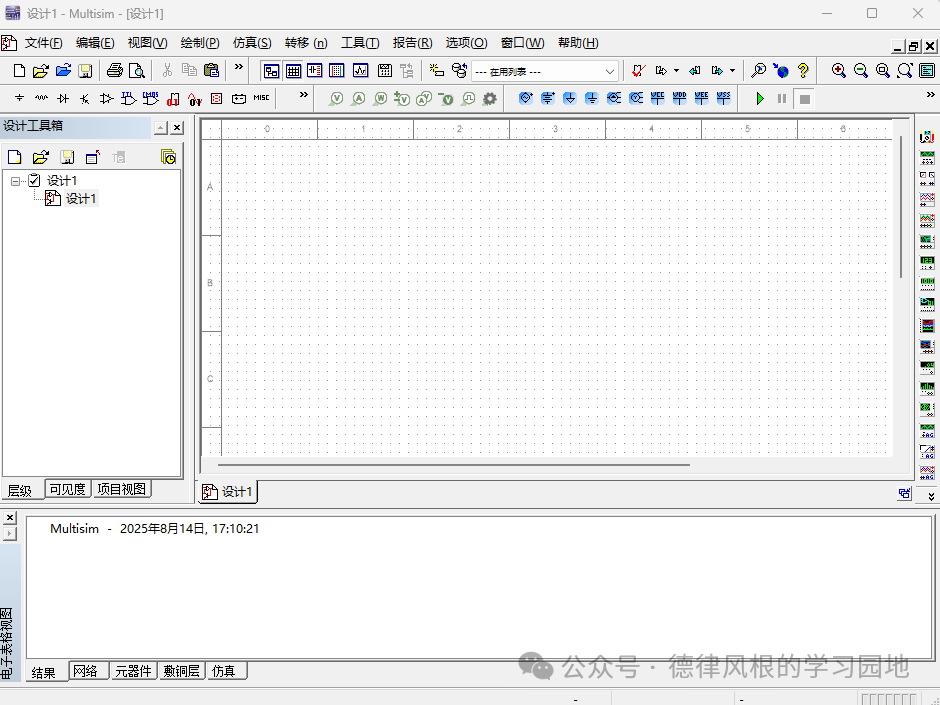Place a voltage measurement probe

tap(336, 98)
